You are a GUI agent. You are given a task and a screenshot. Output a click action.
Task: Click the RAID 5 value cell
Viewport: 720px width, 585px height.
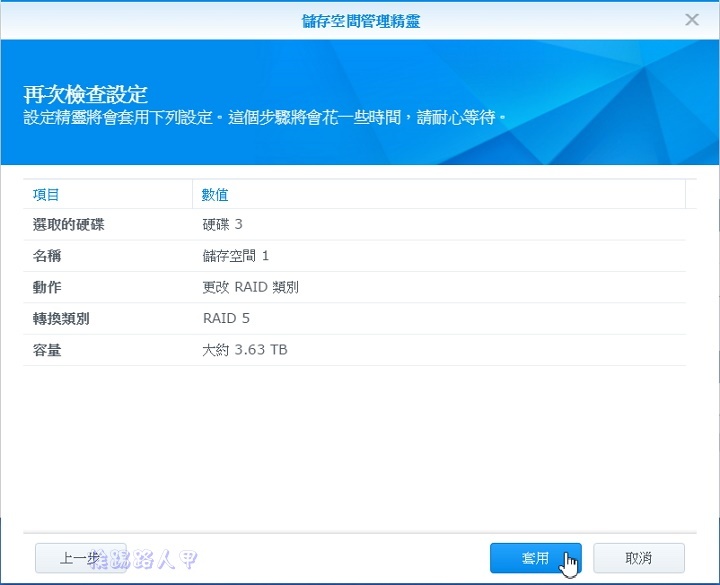coord(226,318)
